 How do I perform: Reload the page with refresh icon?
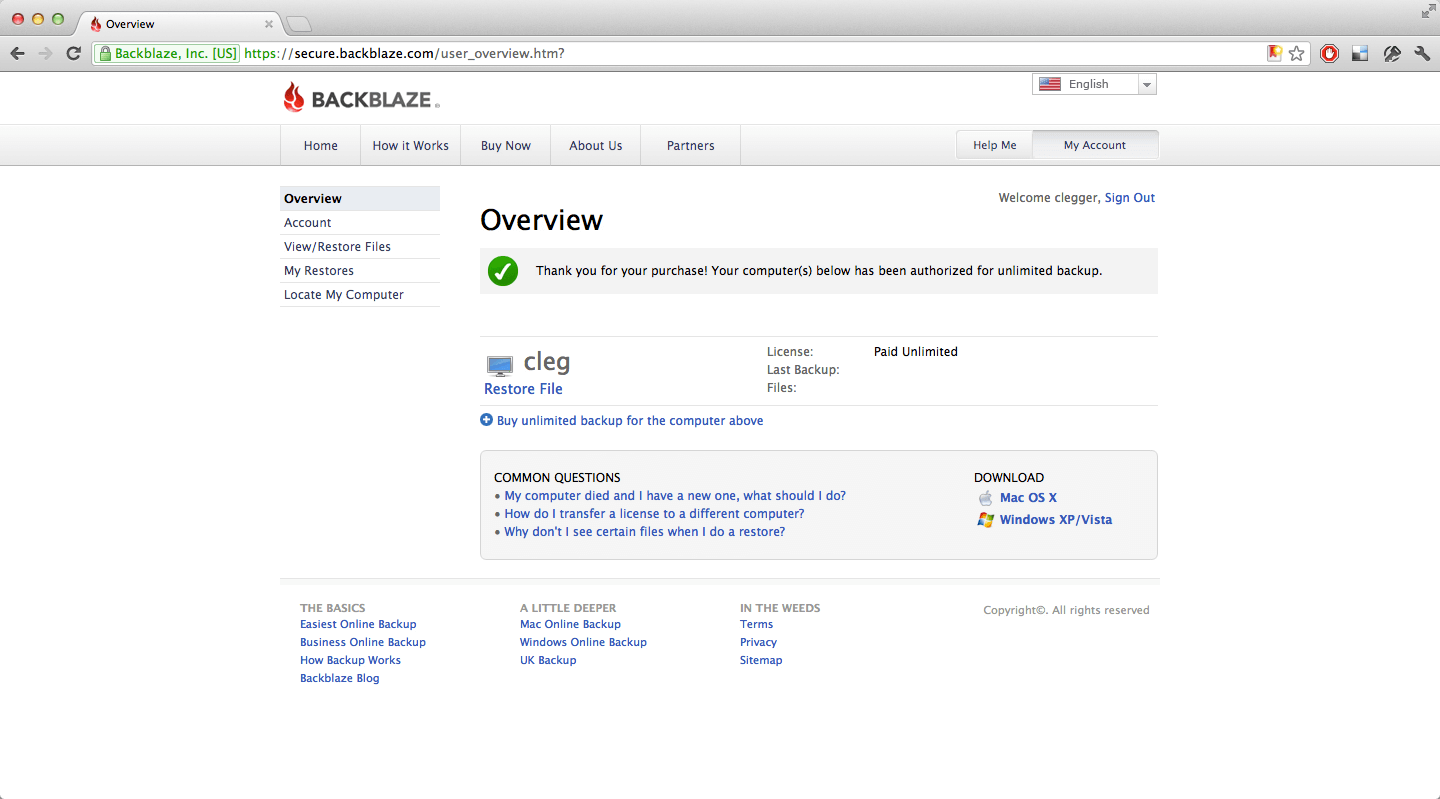point(73,53)
